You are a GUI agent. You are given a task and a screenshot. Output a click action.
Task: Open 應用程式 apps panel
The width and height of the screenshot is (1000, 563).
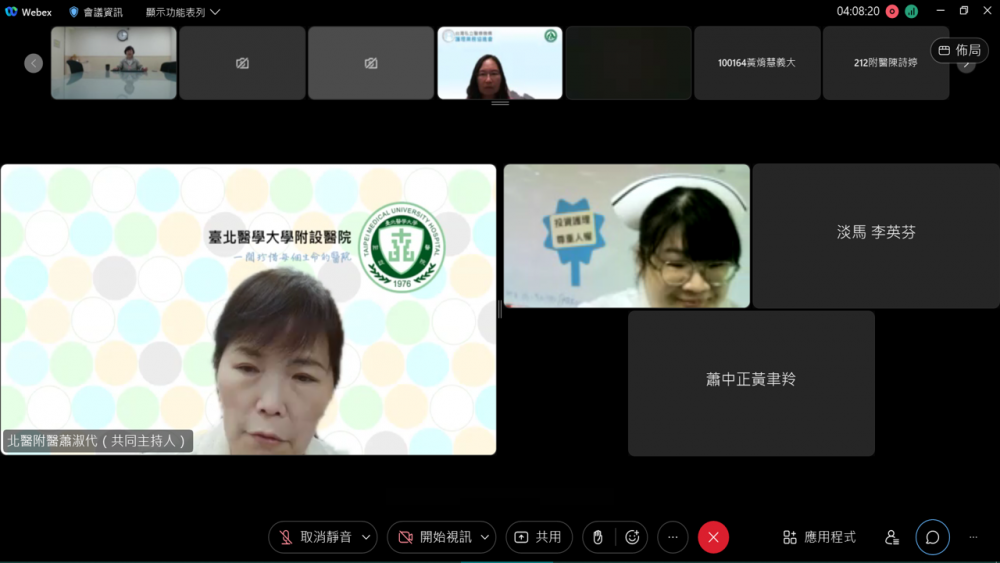tap(820, 537)
